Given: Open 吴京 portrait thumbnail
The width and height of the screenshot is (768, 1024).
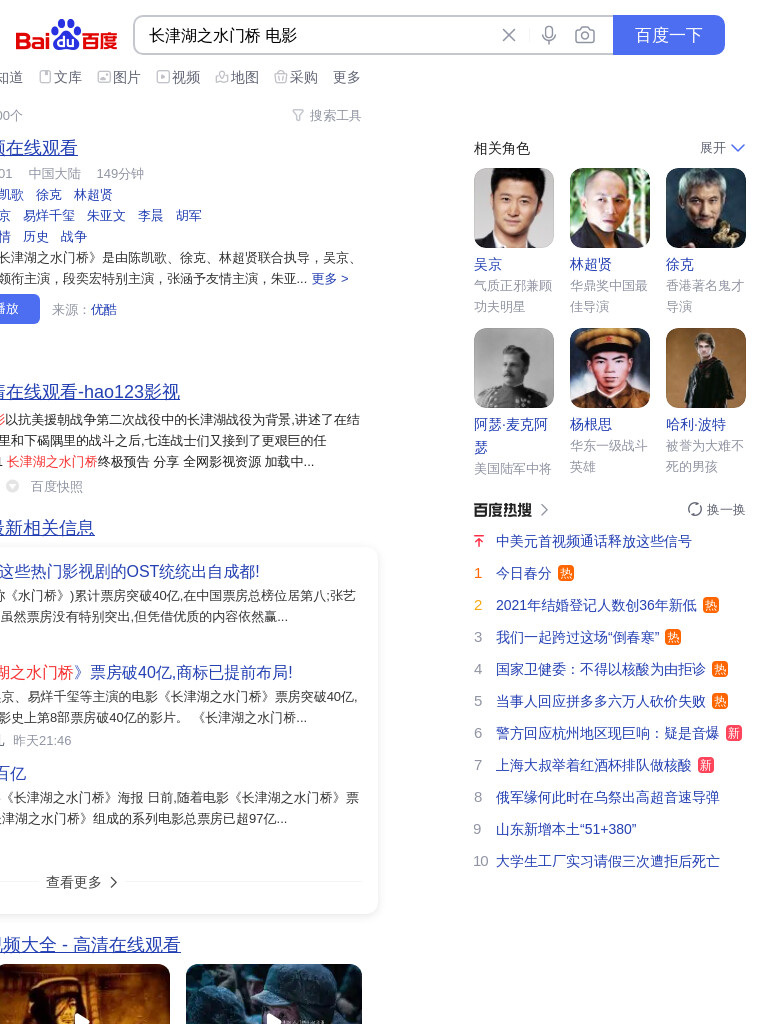Looking at the screenshot, I should click(514, 208).
